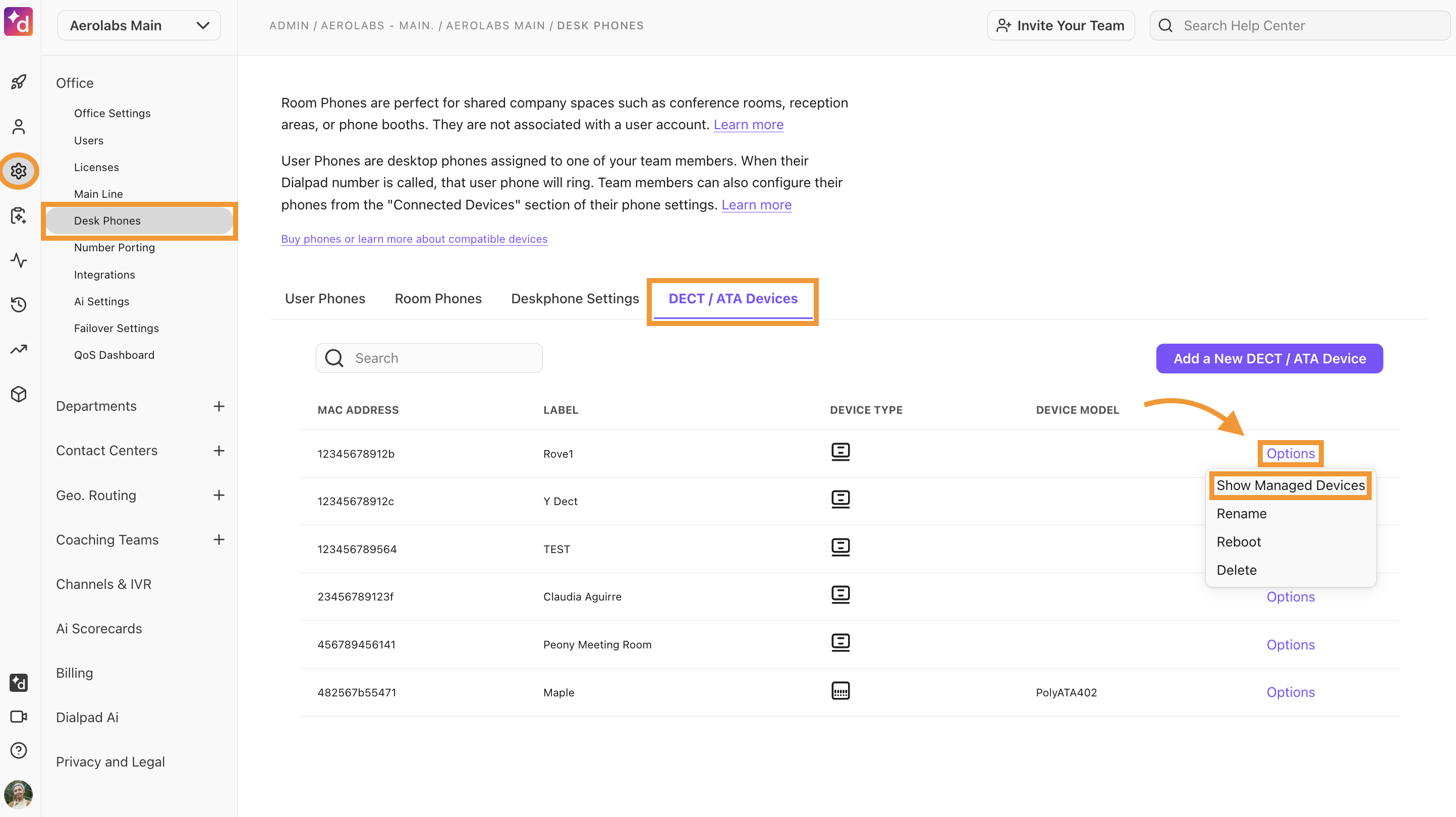The width and height of the screenshot is (1456, 817).
Task: Choose Delete from the options menu
Action: pos(1236,570)
